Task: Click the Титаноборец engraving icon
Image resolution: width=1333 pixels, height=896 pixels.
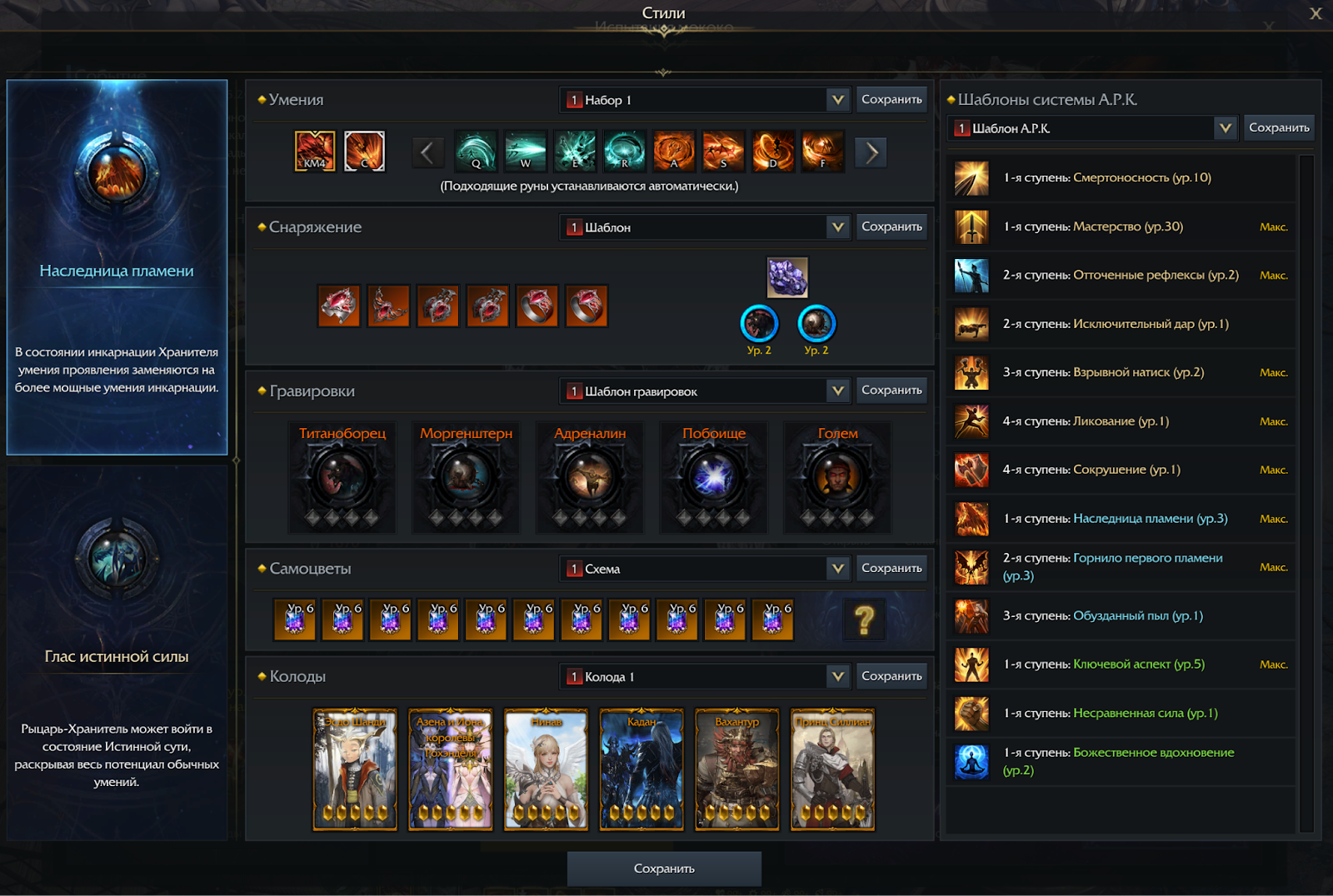Action: (342, 477)
